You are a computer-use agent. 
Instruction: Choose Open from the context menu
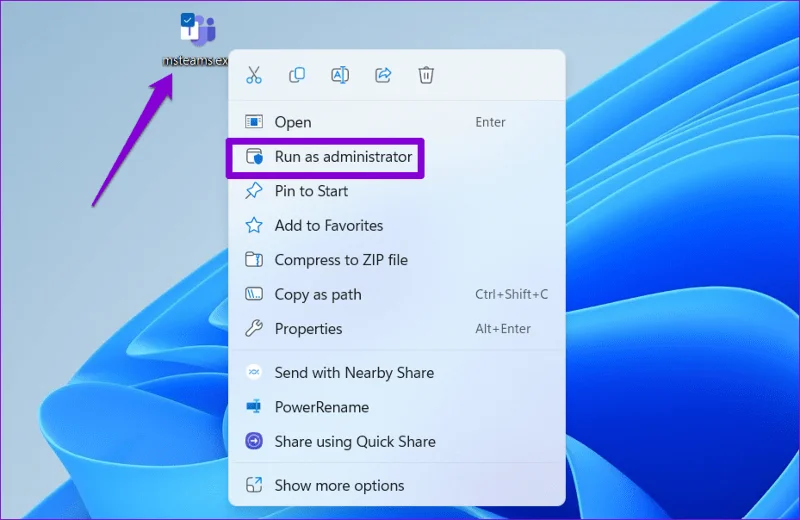[x=397, y=122]
